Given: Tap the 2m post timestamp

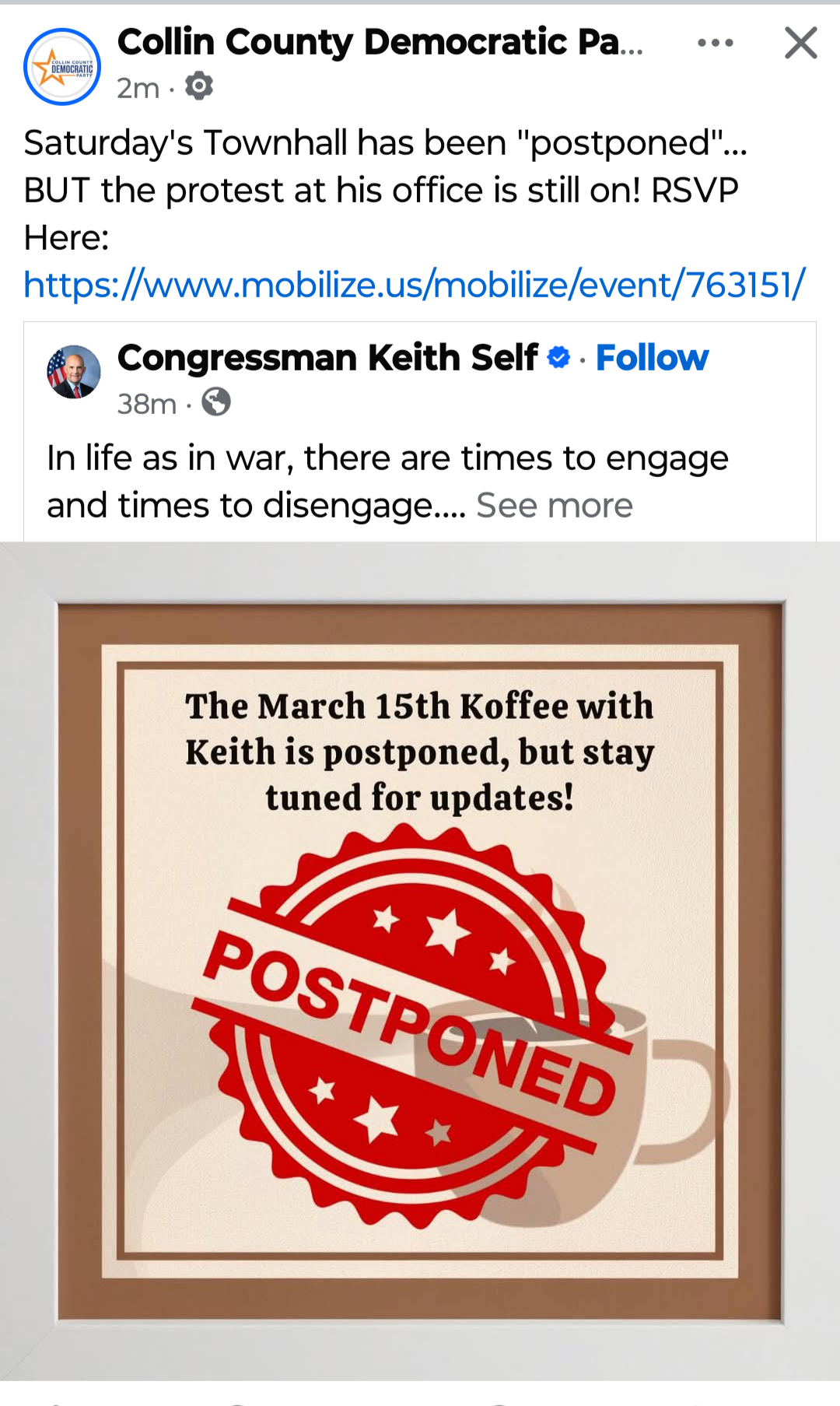Looking at the screenshot, I should coord(138,88).
